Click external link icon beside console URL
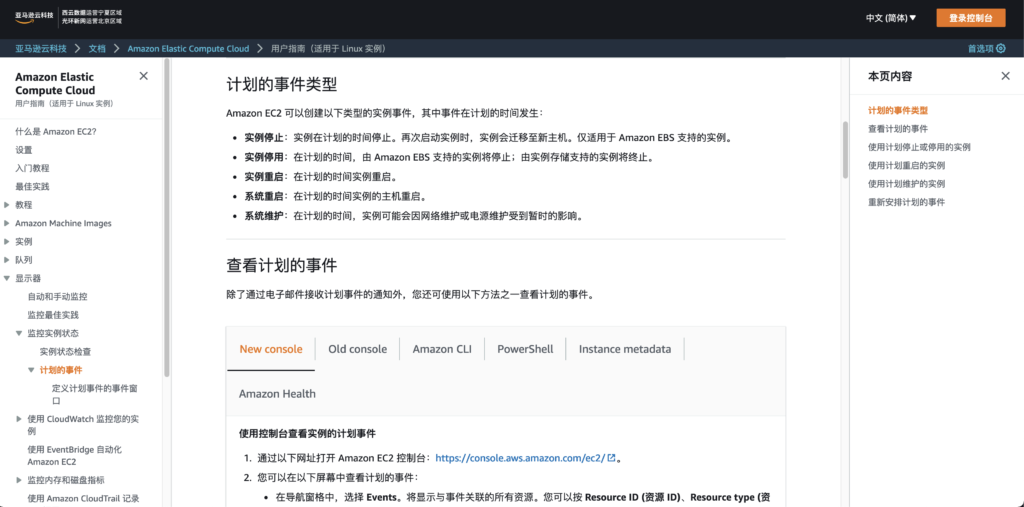Viewport: 1024px width, 507px height. pyautogui.click(x=611, y=458)
